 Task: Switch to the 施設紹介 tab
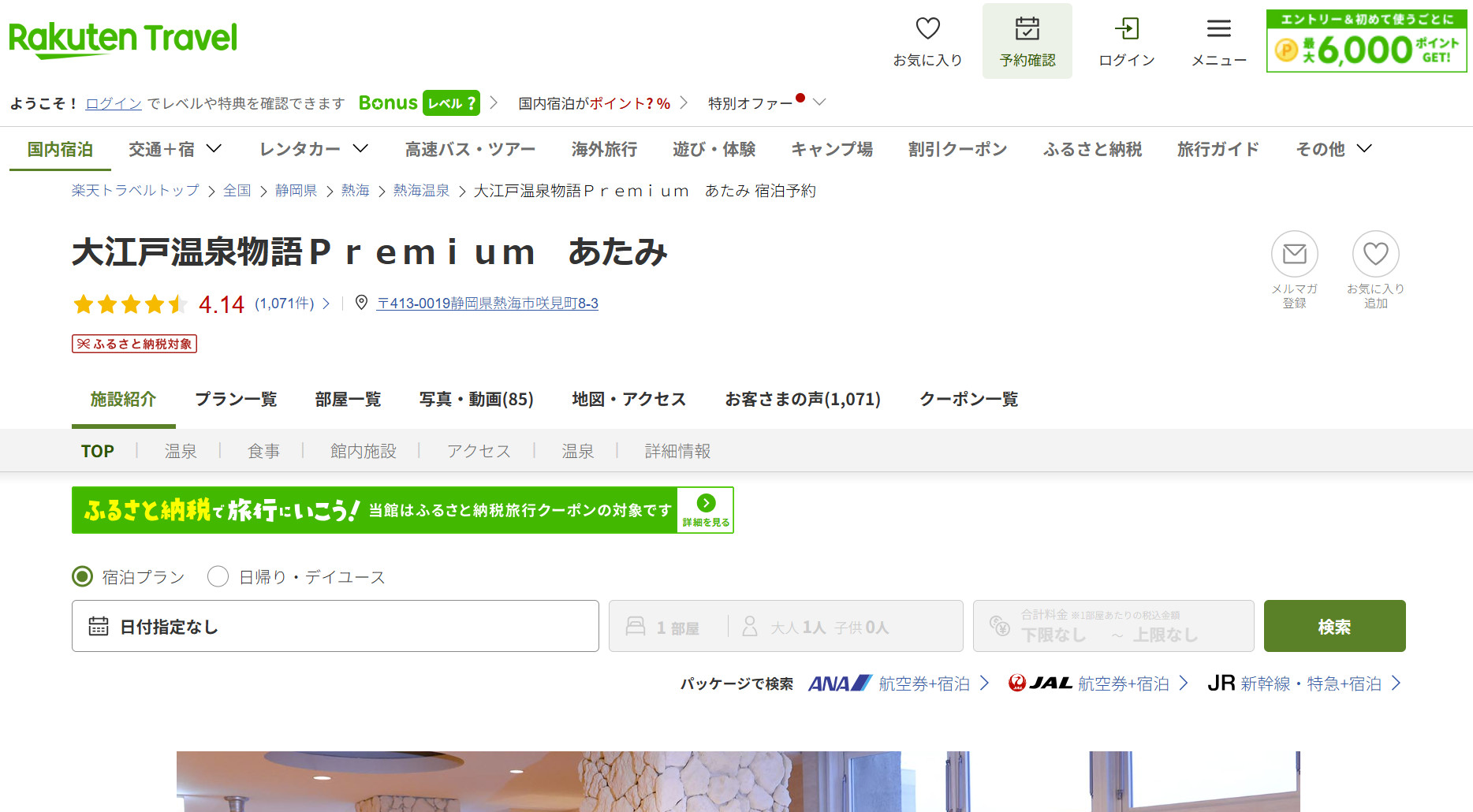123,400
